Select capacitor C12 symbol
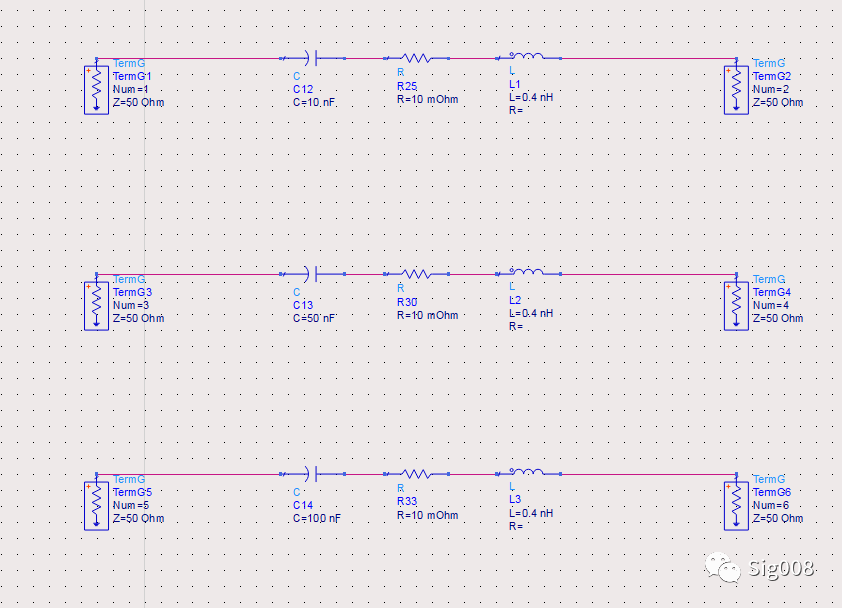The width and height of the screenshot is (842, 608). 317,58
